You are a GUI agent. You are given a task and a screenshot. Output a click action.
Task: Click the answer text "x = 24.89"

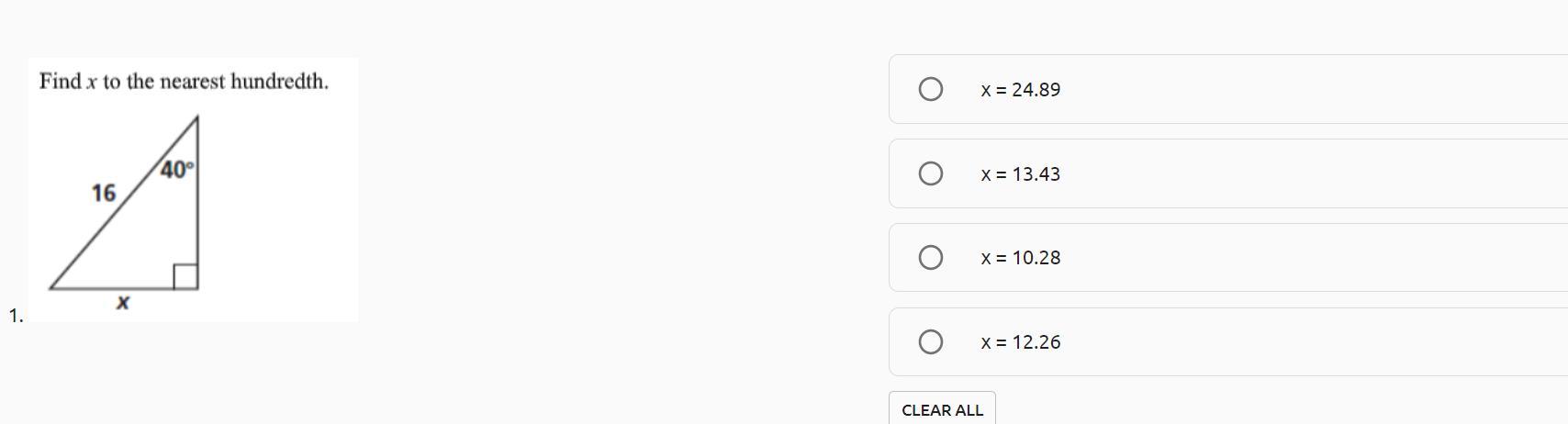click(1020, 90)
